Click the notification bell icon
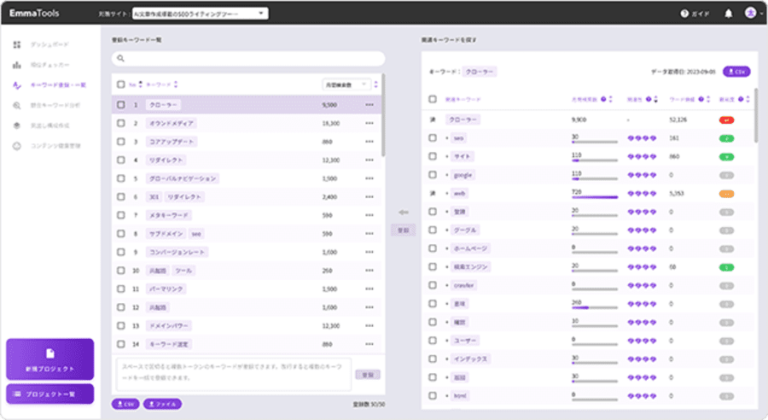 coord(728,14)
